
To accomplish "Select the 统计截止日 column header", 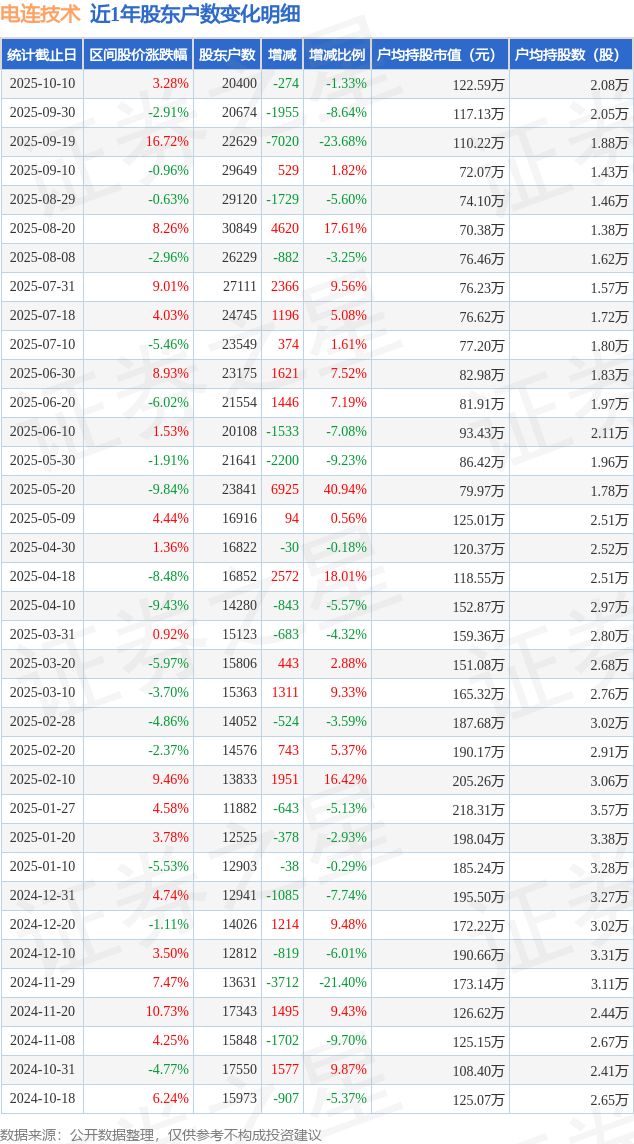I will [x=42, y=55].
